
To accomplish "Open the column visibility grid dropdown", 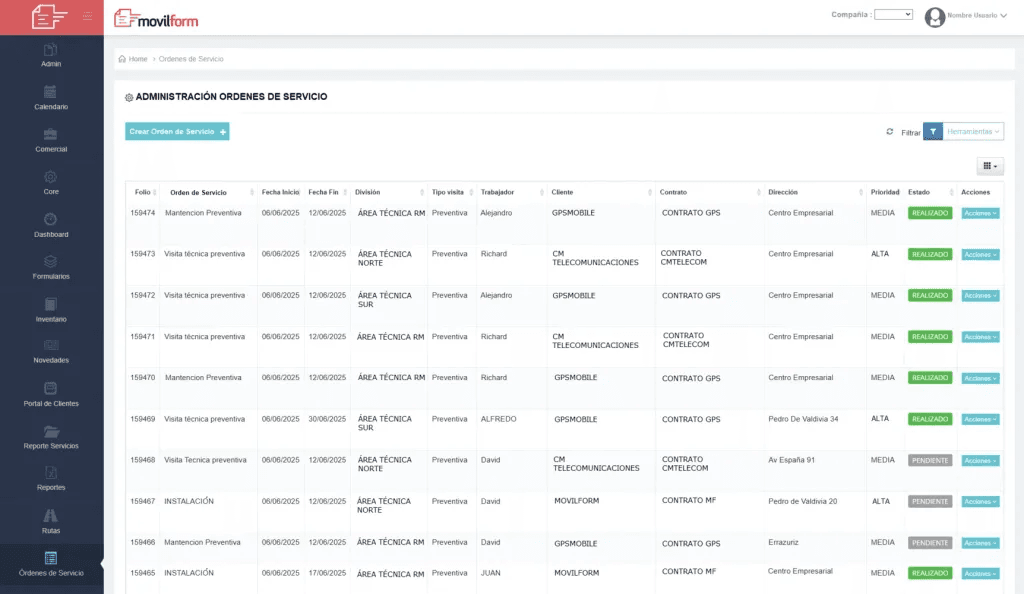I will point(990,166).
